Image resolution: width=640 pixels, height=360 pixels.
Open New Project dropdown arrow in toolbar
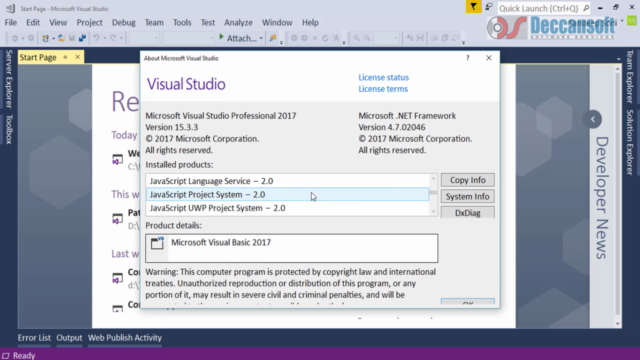(x=53, y=38)
